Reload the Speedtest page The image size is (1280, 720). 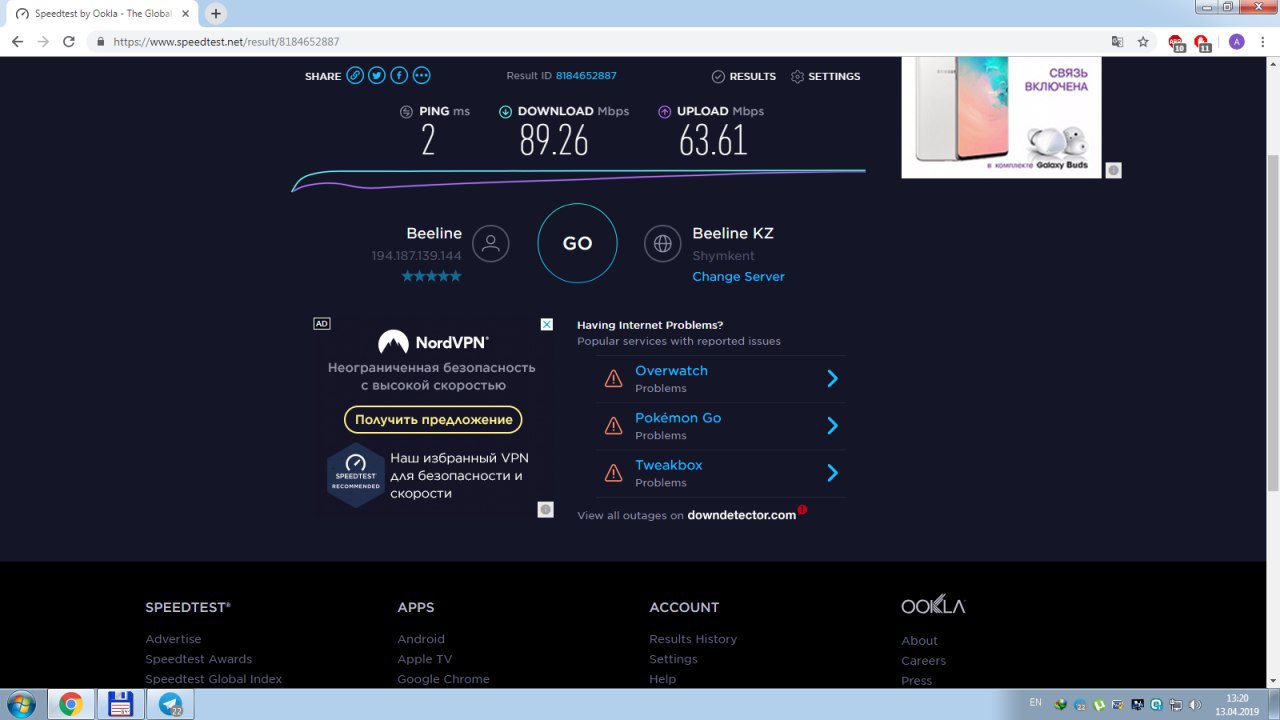pos(69,42)
